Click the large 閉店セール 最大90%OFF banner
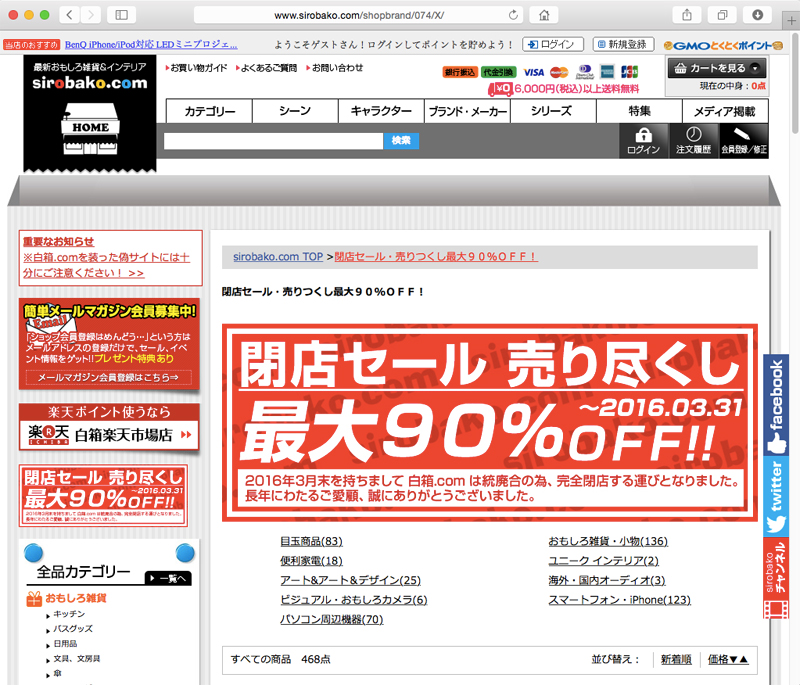This screenshot has width=800, height=685. pos(490,422)
